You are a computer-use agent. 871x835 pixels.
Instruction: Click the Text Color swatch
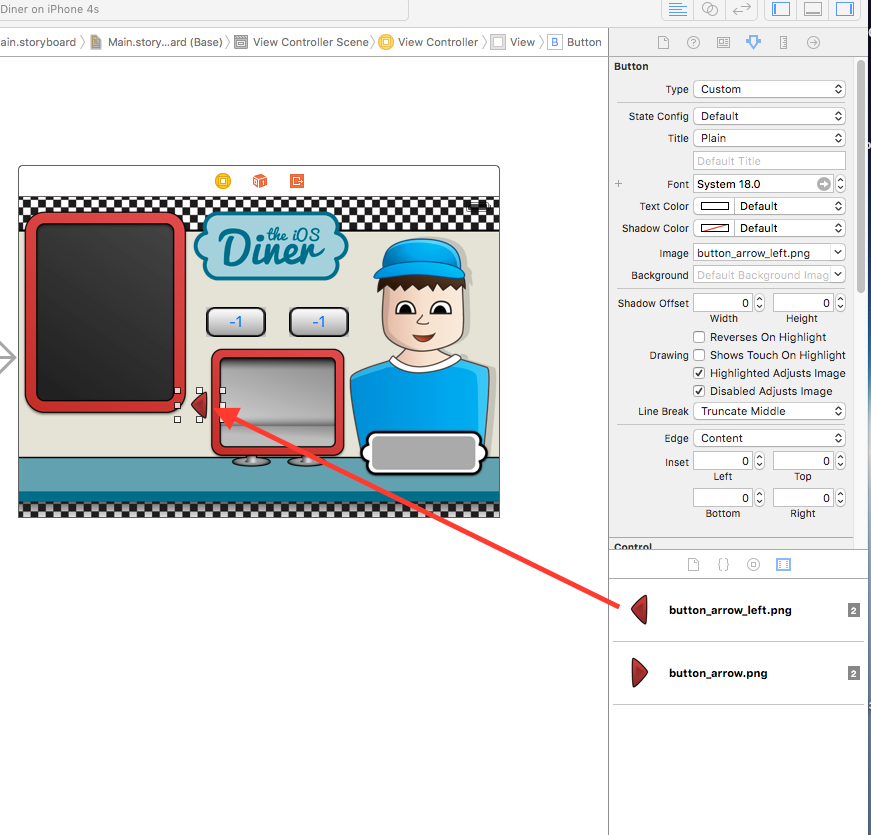point(714,206)
